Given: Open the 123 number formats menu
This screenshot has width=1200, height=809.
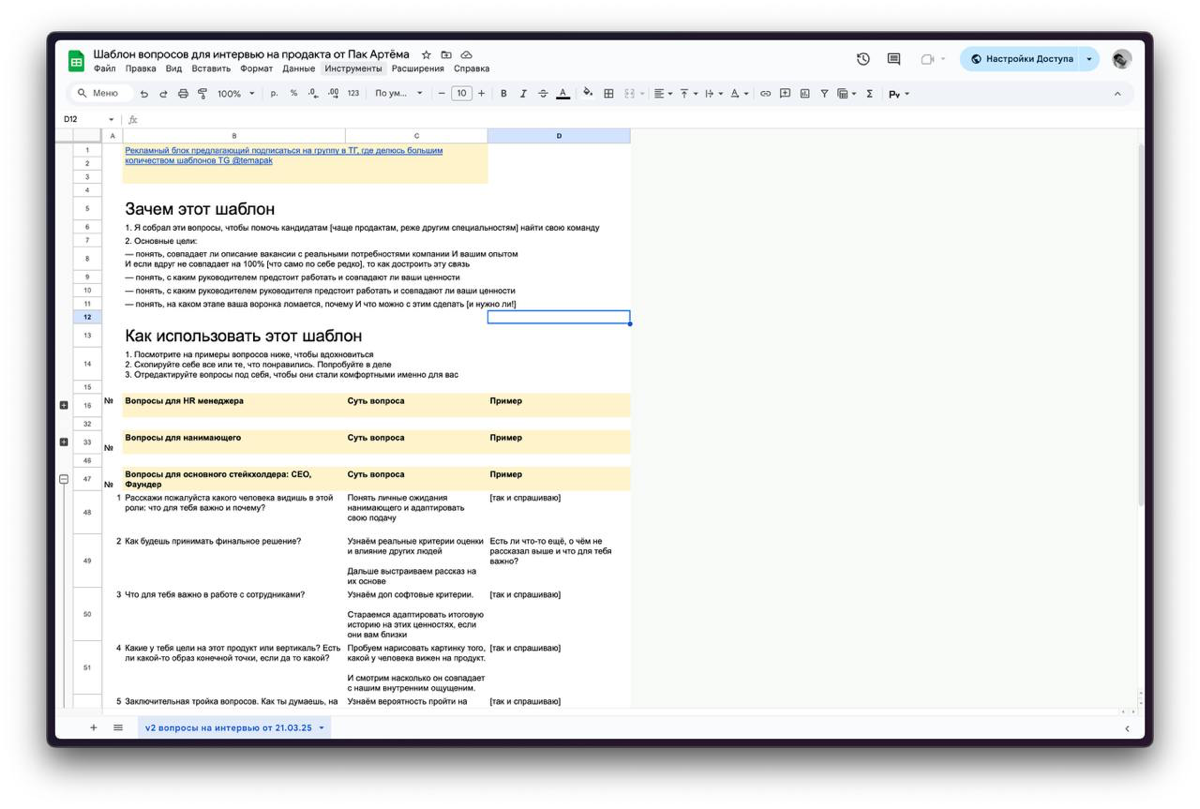Looking at the screenshot, I should click(353, 94).
